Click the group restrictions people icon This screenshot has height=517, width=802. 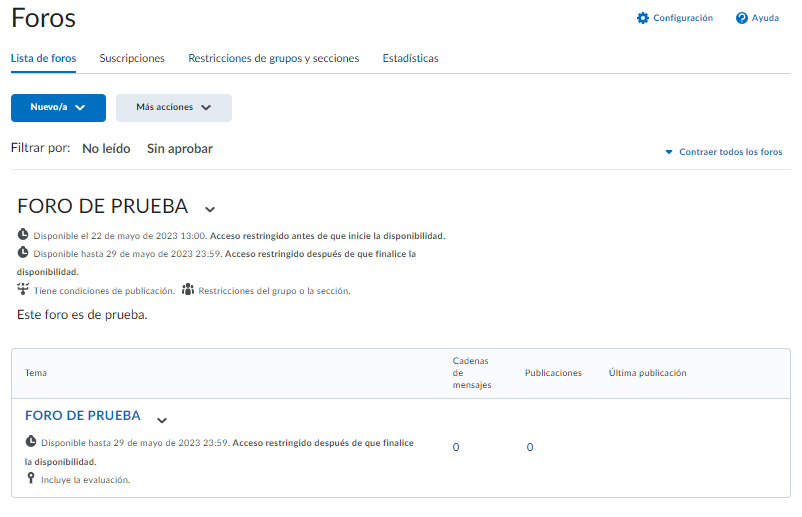(x=187, y=290)
